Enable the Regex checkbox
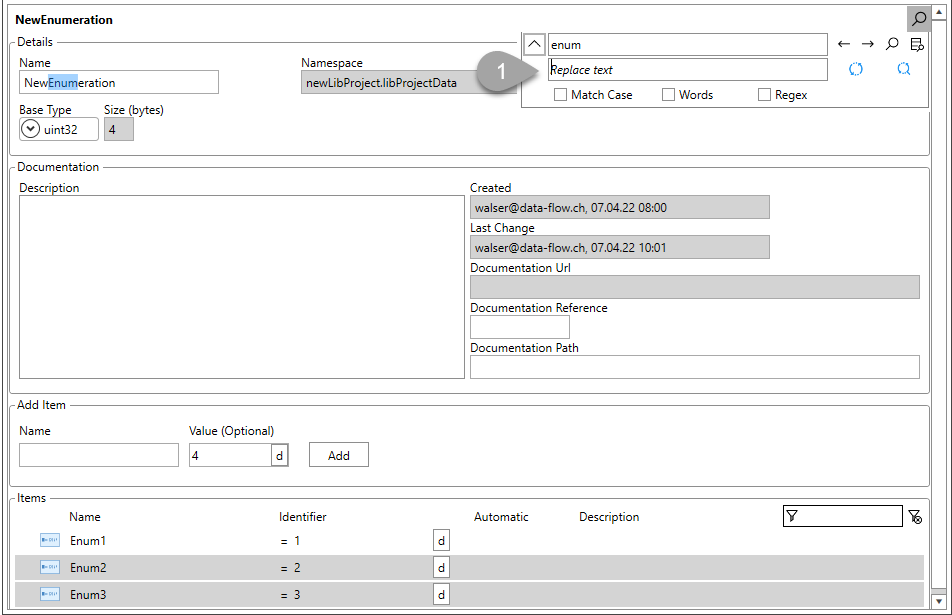 [764, 95]
